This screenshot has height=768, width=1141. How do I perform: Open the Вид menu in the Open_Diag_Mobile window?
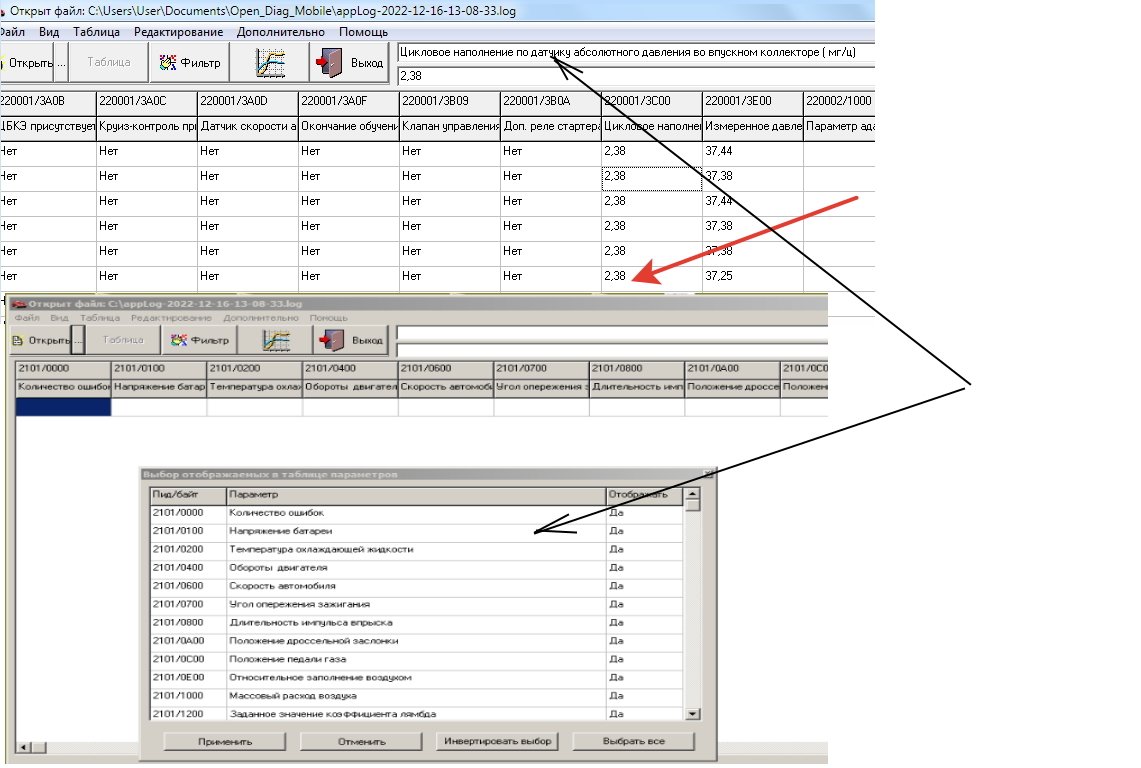click(49, 32)
